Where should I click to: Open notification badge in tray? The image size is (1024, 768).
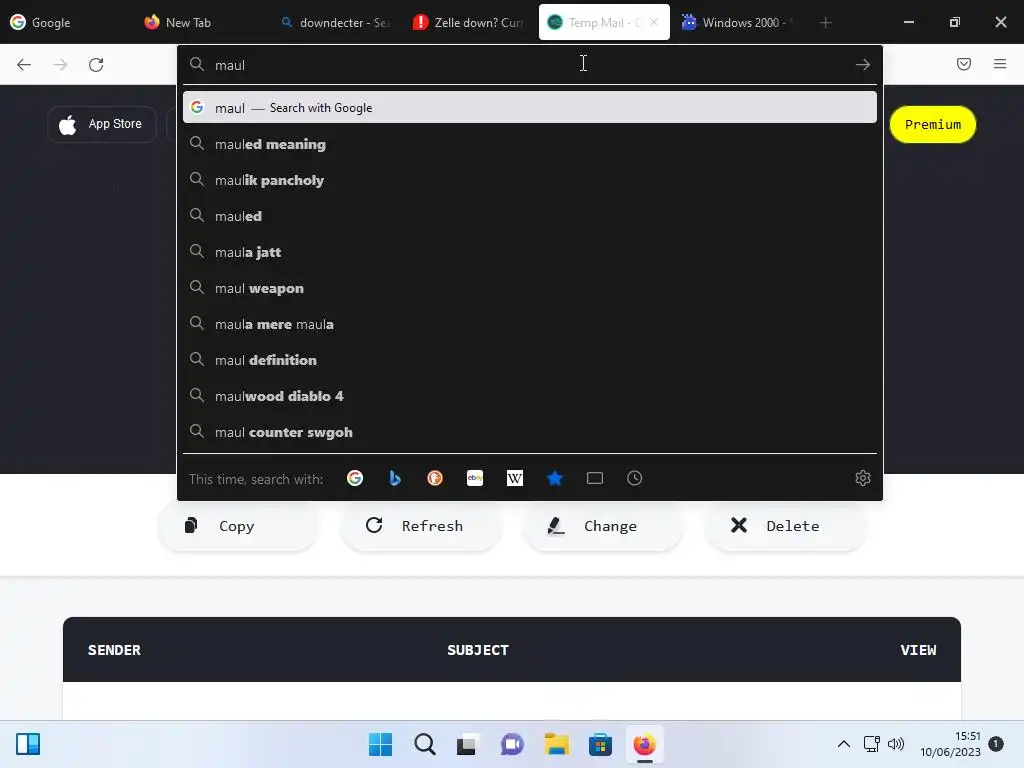pos(996,743)
